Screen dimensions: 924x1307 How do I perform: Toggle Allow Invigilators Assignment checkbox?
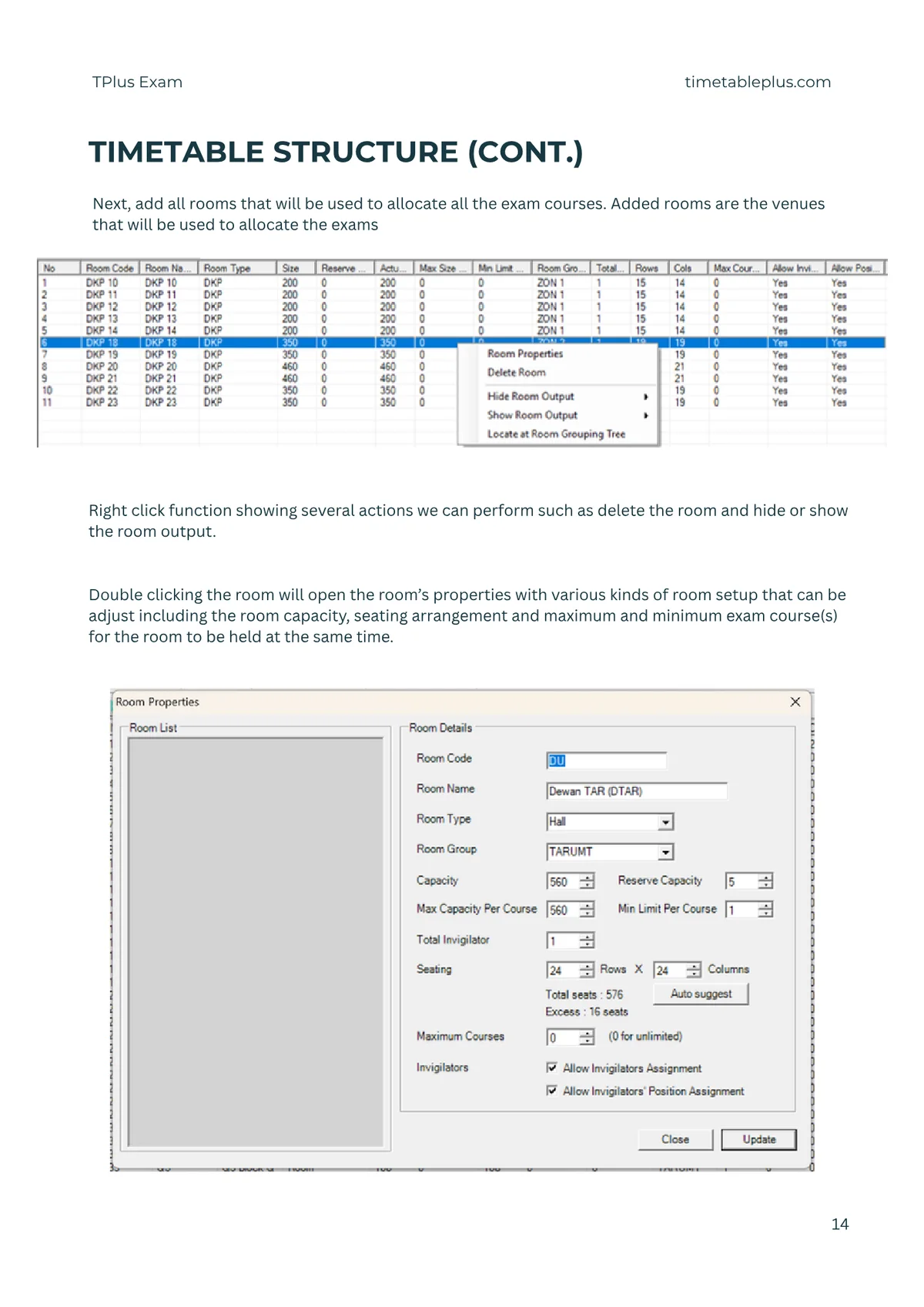point(551,1067)
